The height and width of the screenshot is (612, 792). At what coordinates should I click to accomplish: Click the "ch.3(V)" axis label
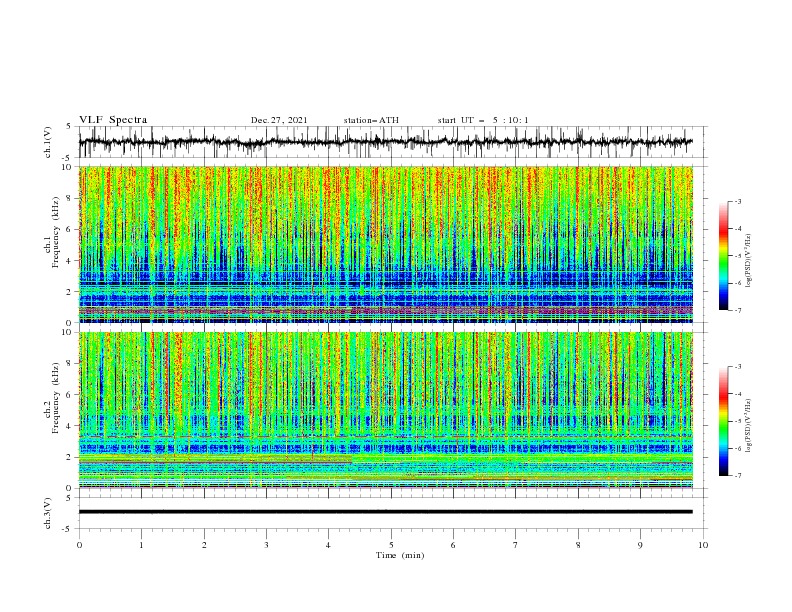48,513
